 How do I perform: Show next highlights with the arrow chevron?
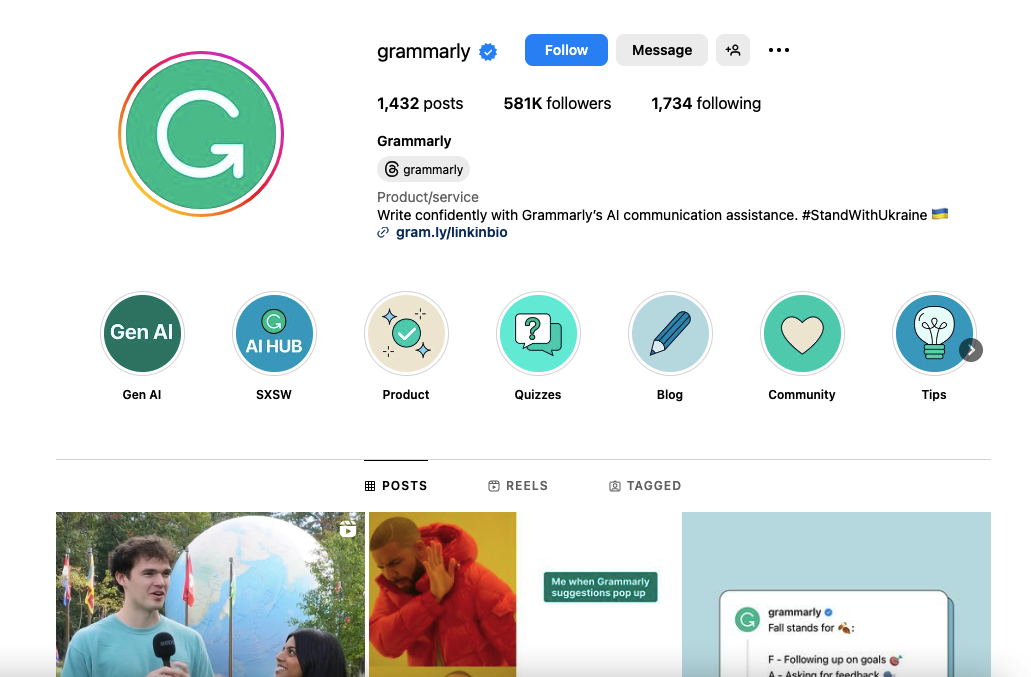971,350
